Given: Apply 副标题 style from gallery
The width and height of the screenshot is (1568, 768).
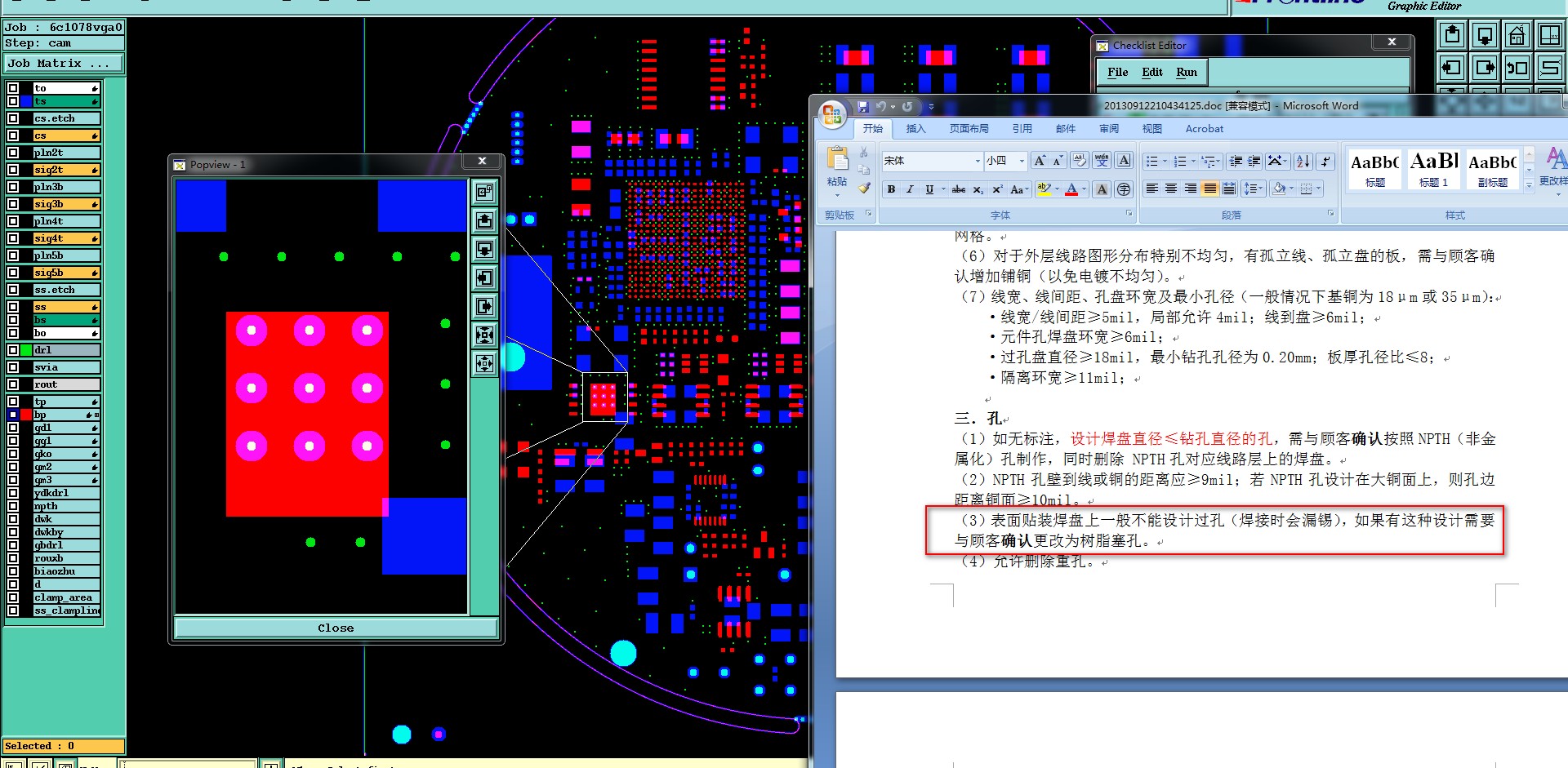Looking at the screenshot, I should coord(1493,168).
